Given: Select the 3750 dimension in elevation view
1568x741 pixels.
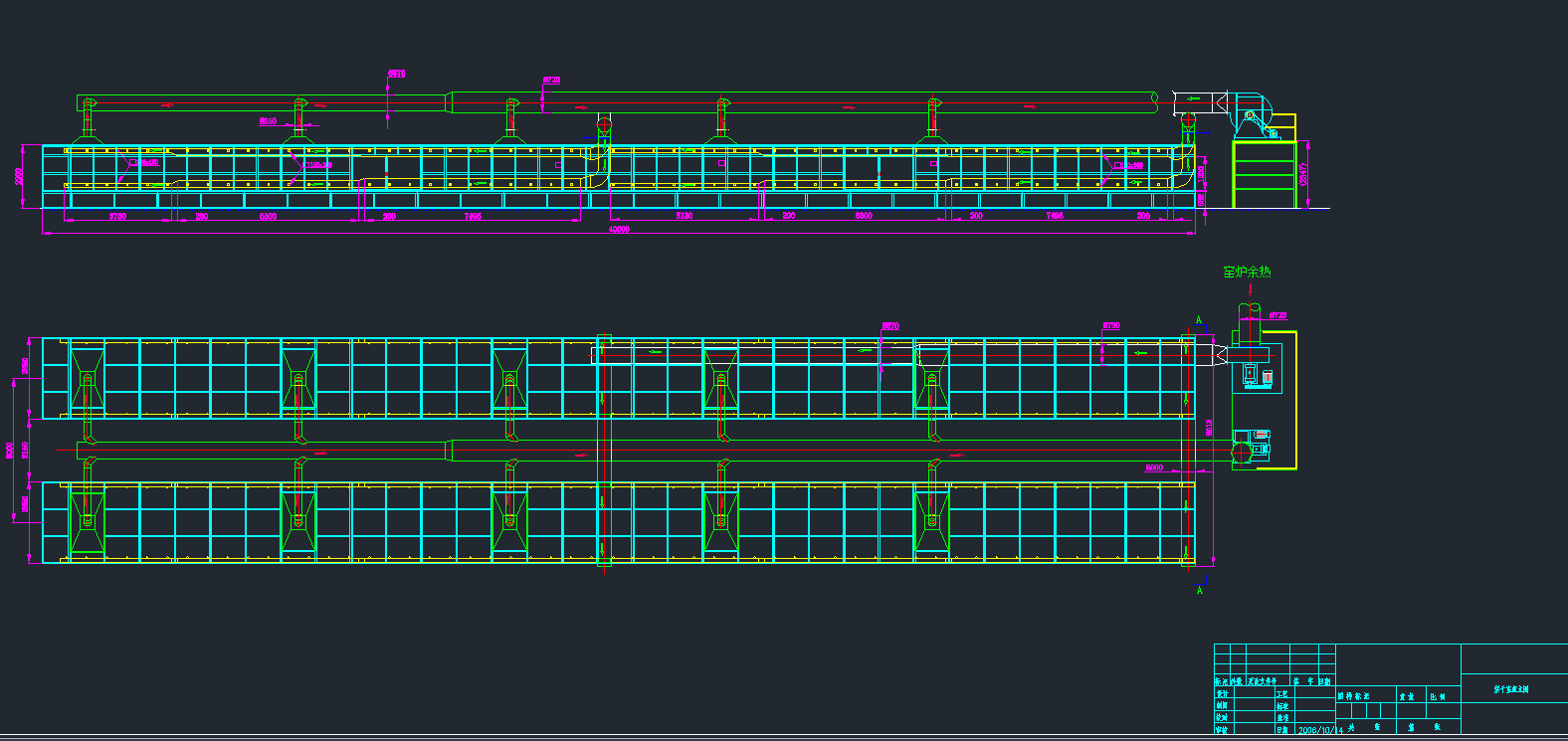Looking at the screenshot, I should 117,216.
